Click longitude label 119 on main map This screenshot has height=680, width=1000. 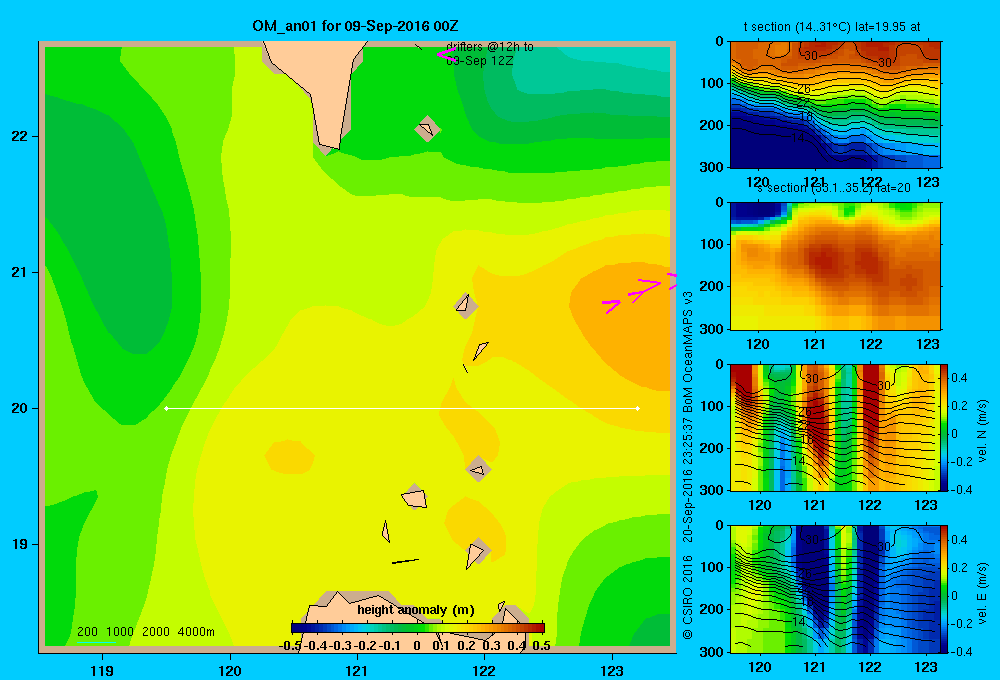tap(102, 670)
